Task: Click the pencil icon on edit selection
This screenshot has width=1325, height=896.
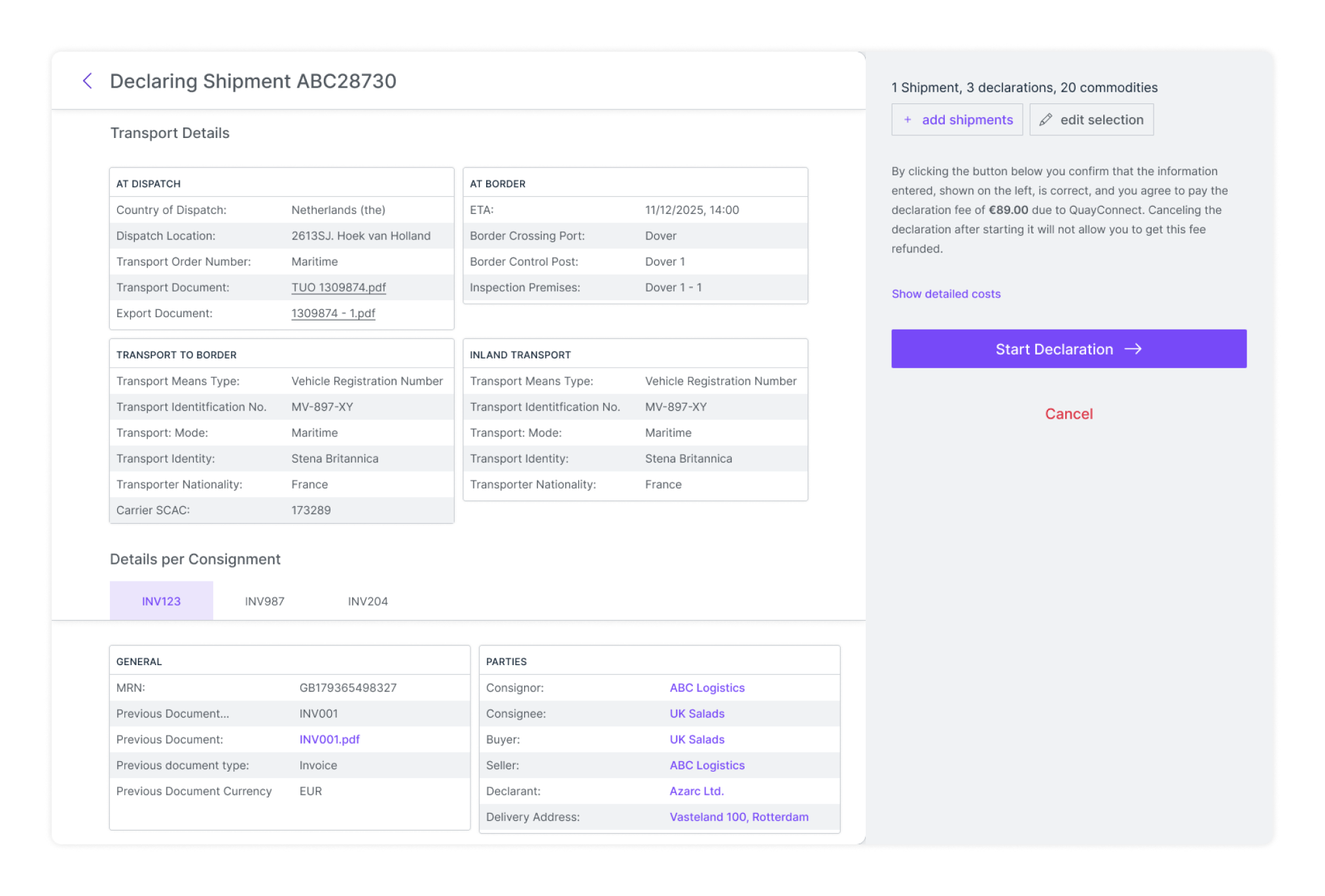Action: [x=1046, y=120]
